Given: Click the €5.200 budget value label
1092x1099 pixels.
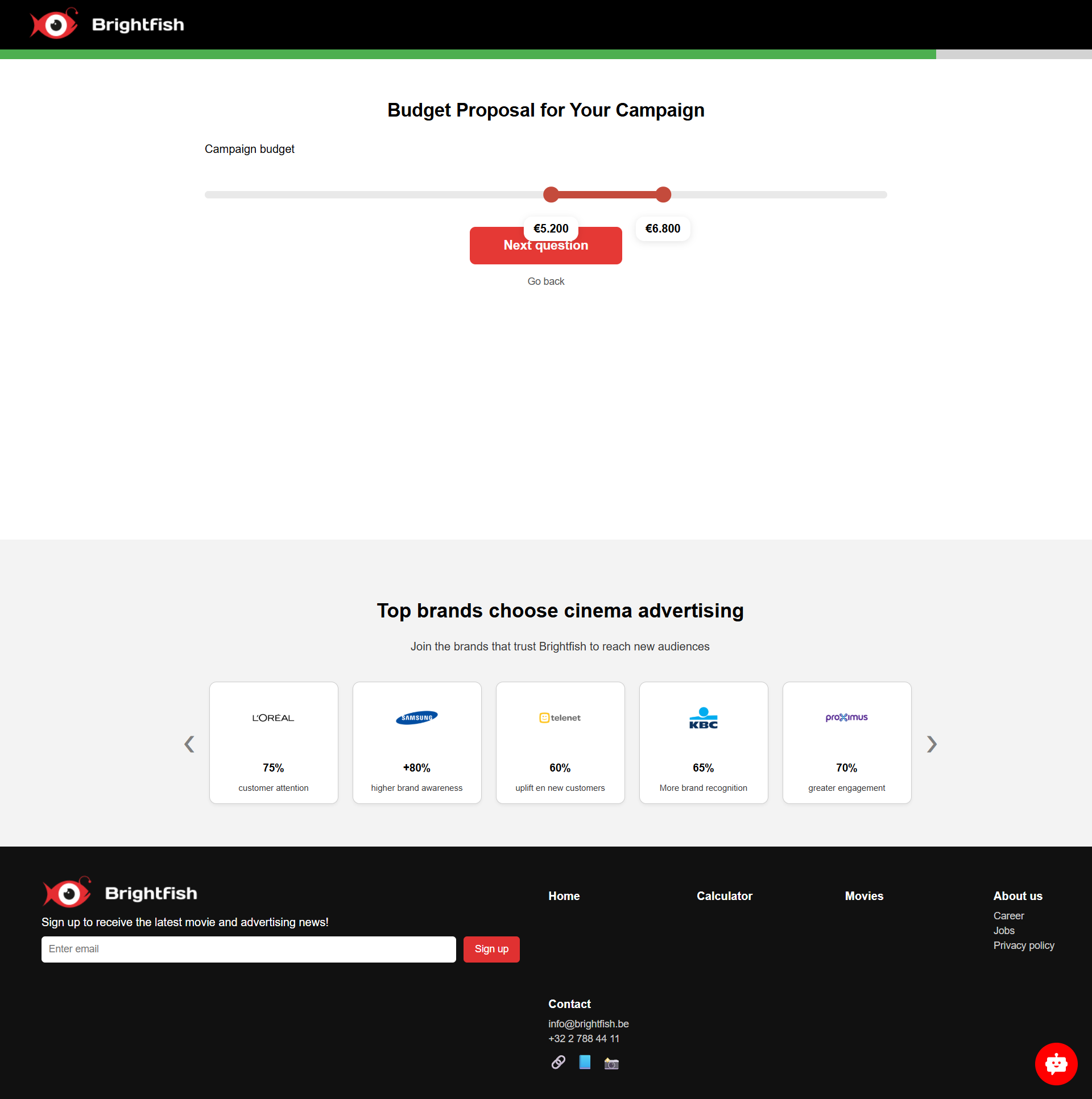Looking at the screenshot, I should [x=551, y=229].
